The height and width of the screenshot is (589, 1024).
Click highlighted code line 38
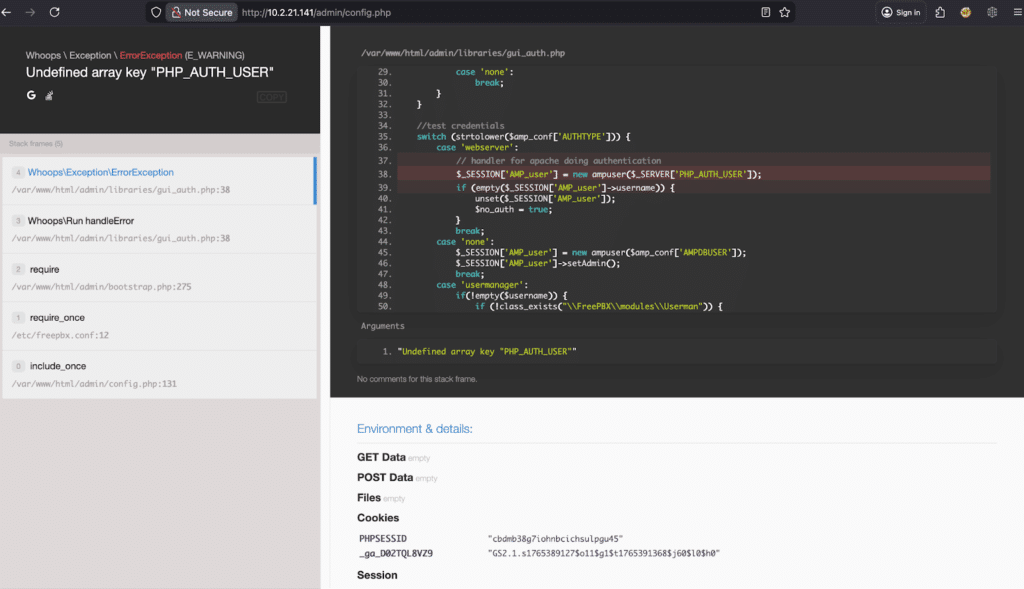pos(608,174)
